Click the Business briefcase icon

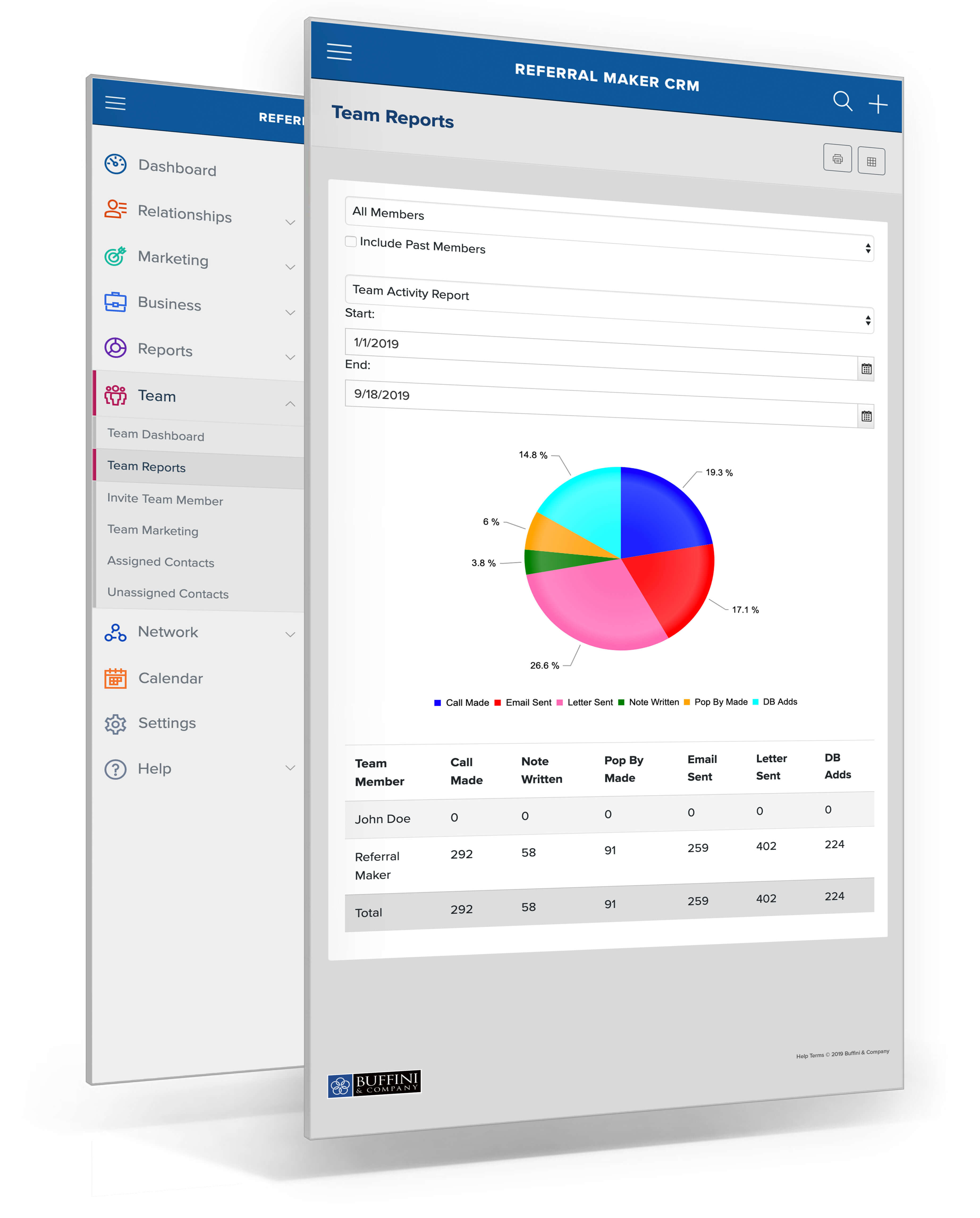[115, 302]
